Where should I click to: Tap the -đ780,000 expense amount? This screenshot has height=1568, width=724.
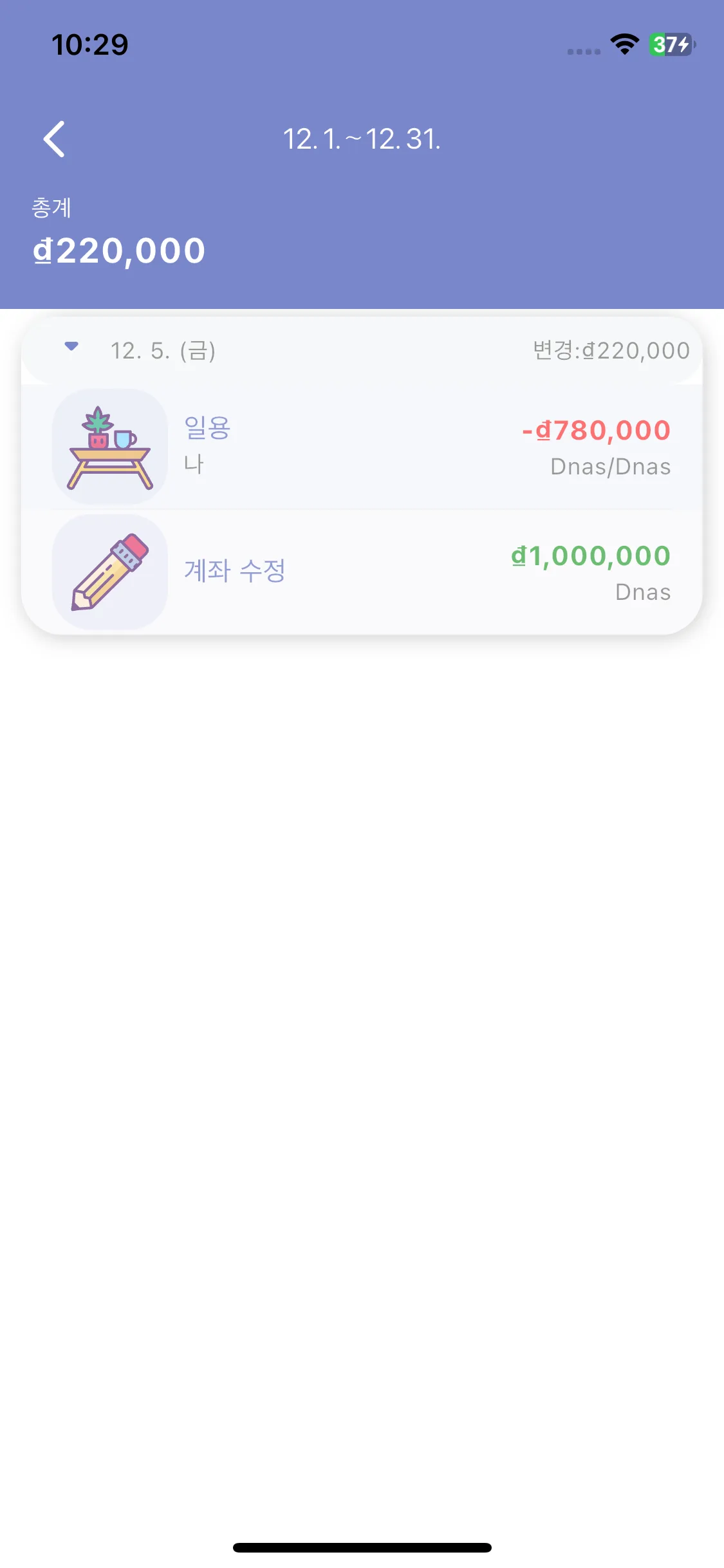pyautogui.click(x=596, y=431)
